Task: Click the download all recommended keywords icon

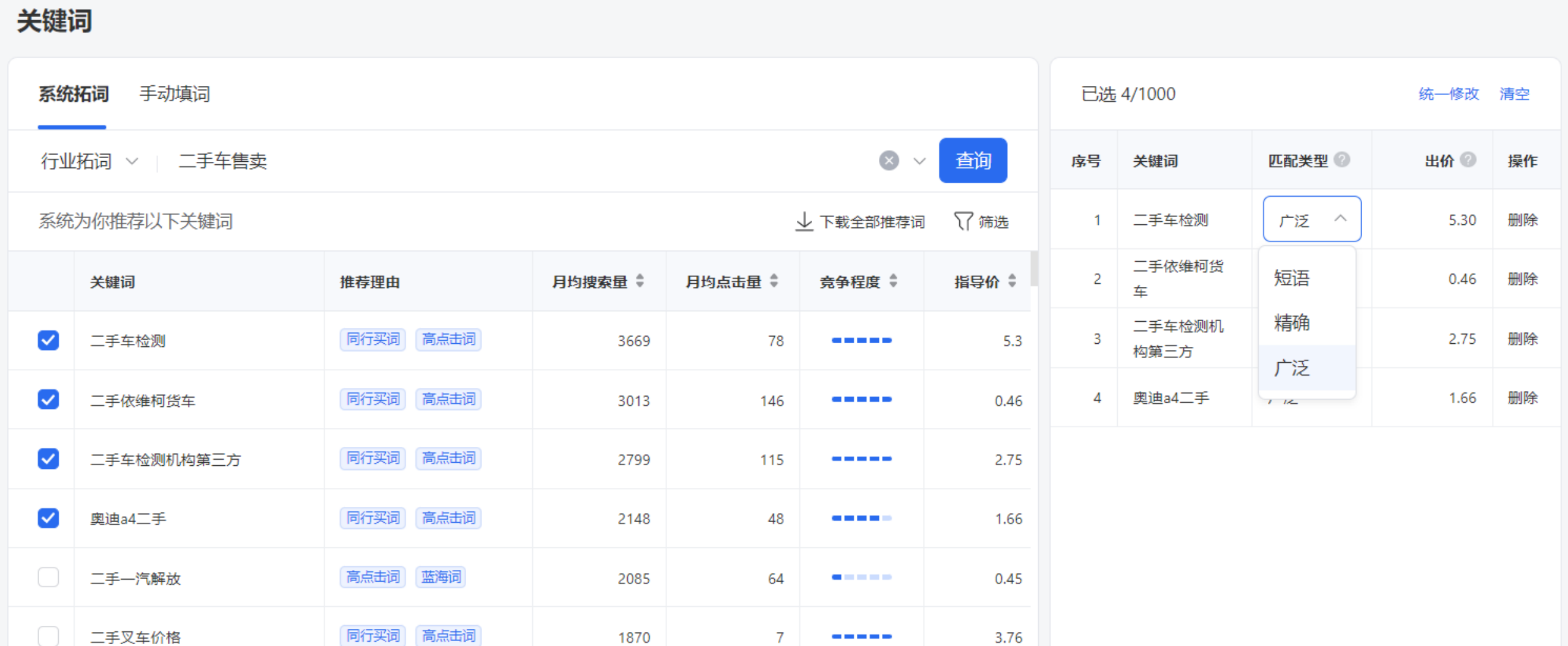Action: (804, 221)
